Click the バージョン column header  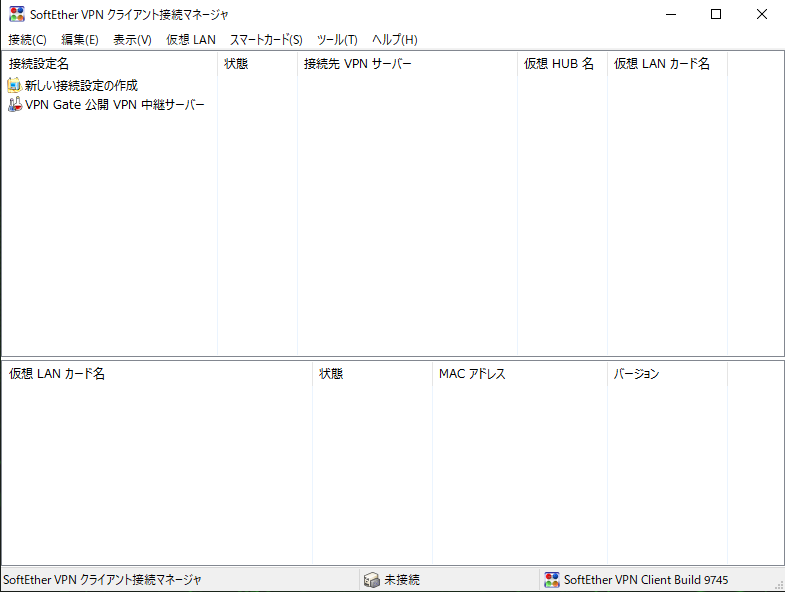click(637, 374)
